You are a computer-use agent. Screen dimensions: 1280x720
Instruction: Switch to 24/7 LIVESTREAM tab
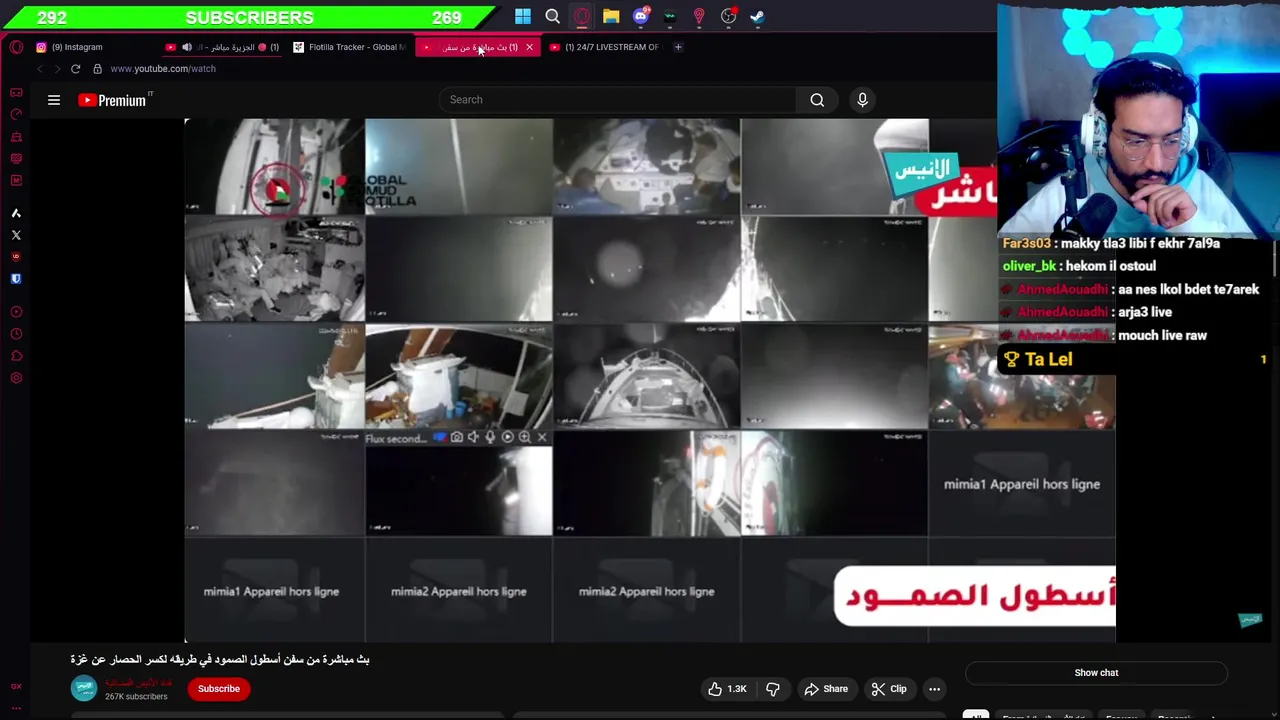coord(606,47)
